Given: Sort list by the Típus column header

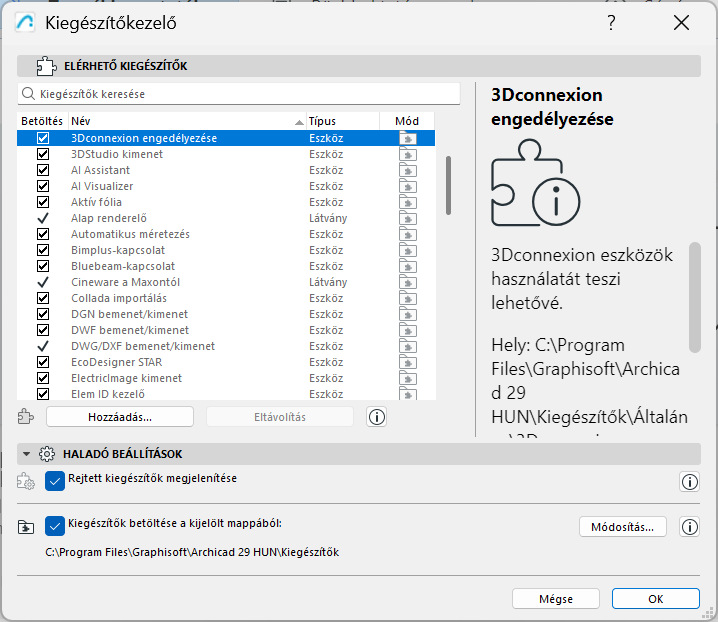Looking at the screenshot, I should [343, 121].
